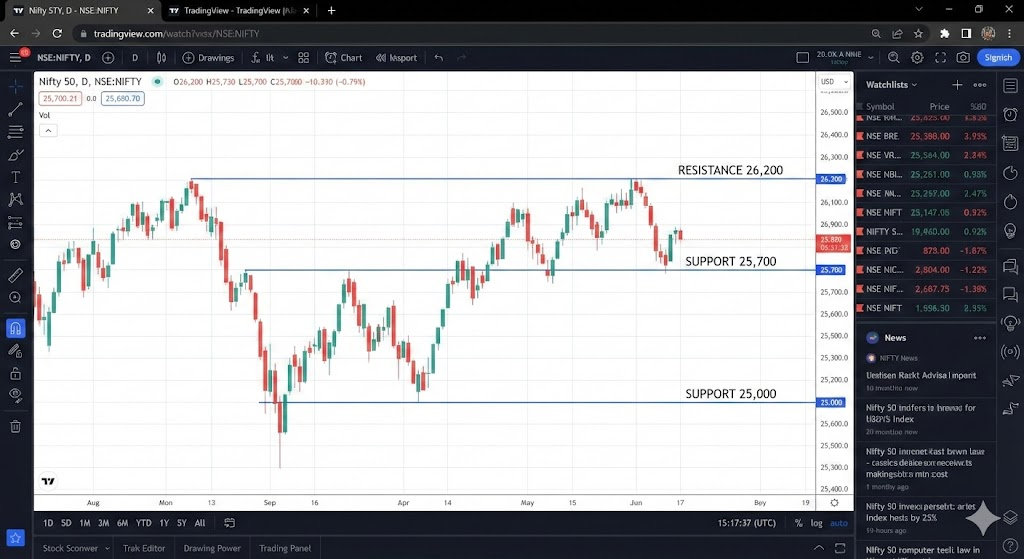Open the alerts clock icon in right sidebar
This screenshot has width=1024, height=559.
(x=1010, y=115)
